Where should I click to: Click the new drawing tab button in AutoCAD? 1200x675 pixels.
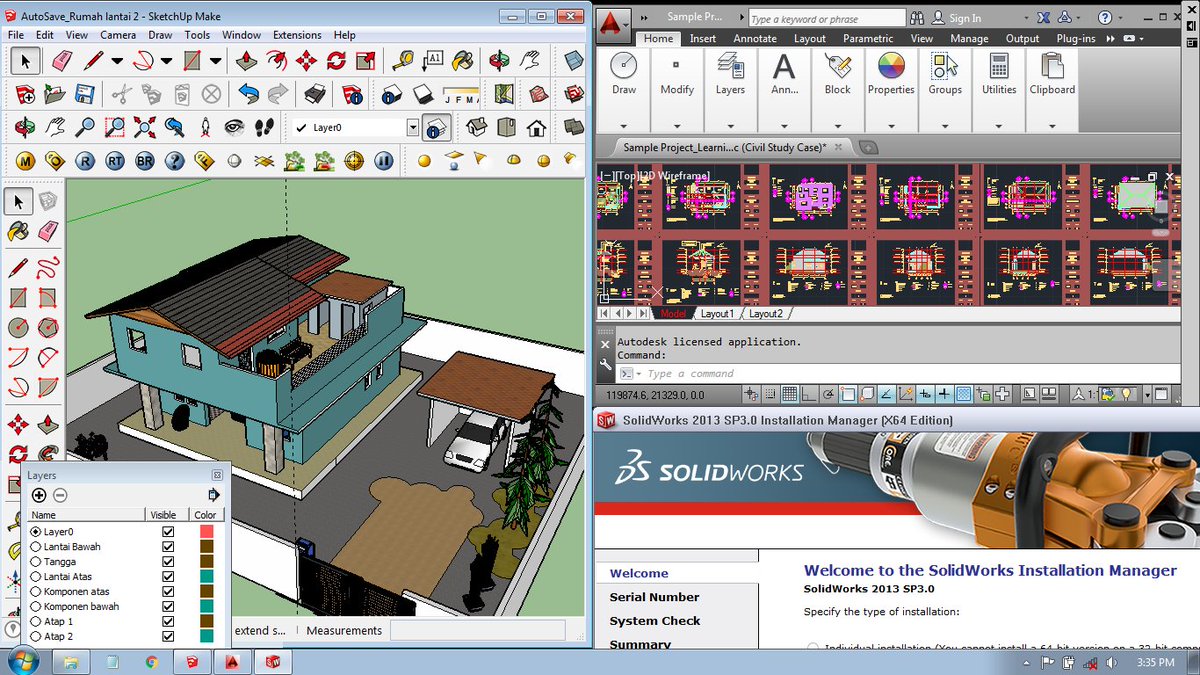pos(868,147)
